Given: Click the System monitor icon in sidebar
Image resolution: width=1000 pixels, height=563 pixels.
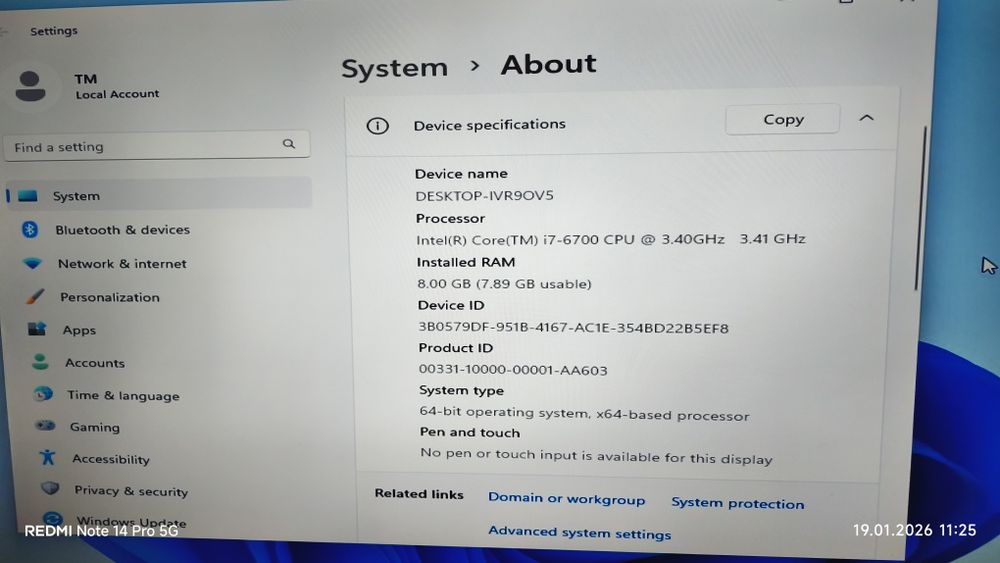Looking at the screenshot, I should [27, 196].
